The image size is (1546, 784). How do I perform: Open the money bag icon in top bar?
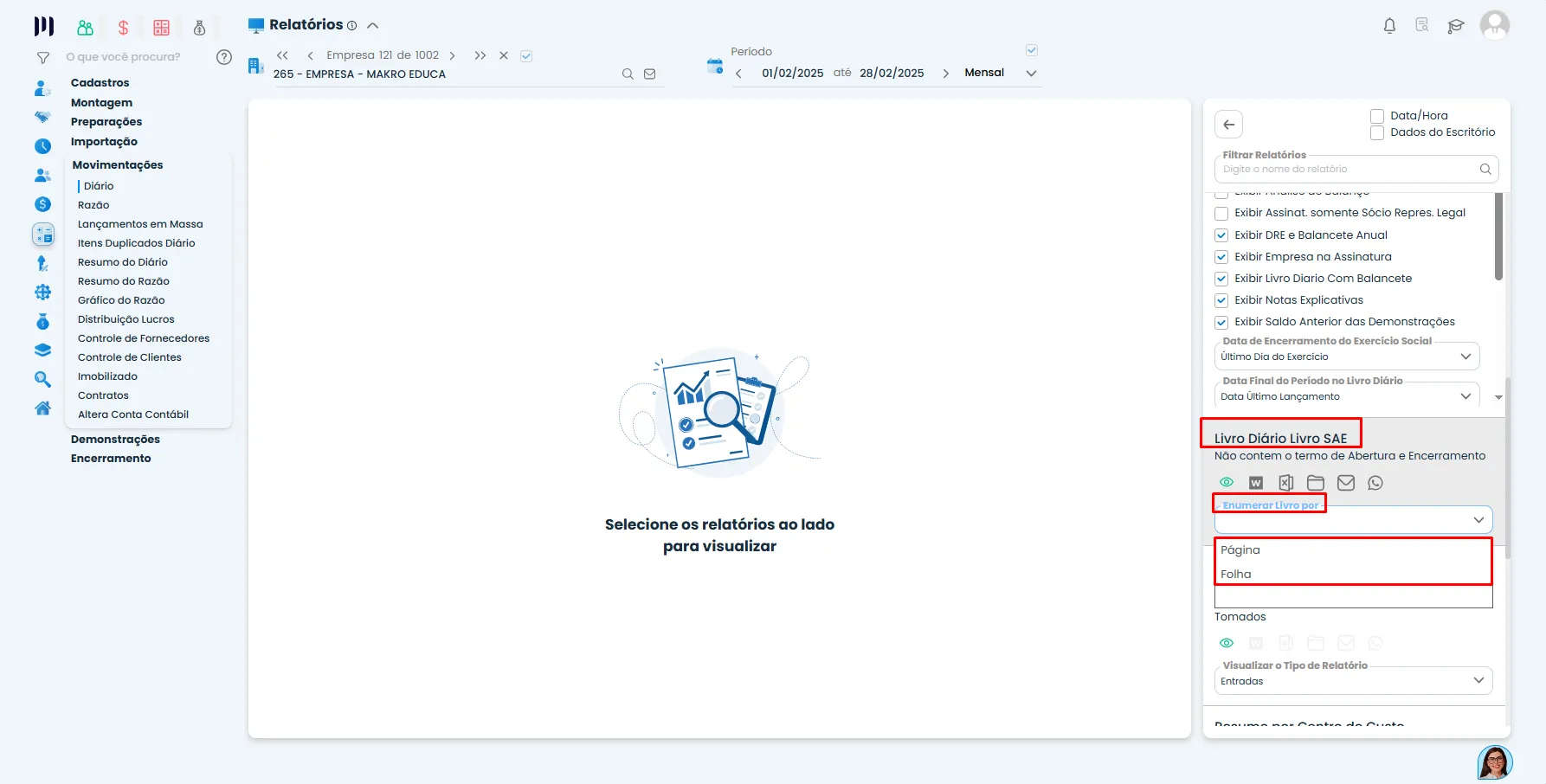click(199, 28)
